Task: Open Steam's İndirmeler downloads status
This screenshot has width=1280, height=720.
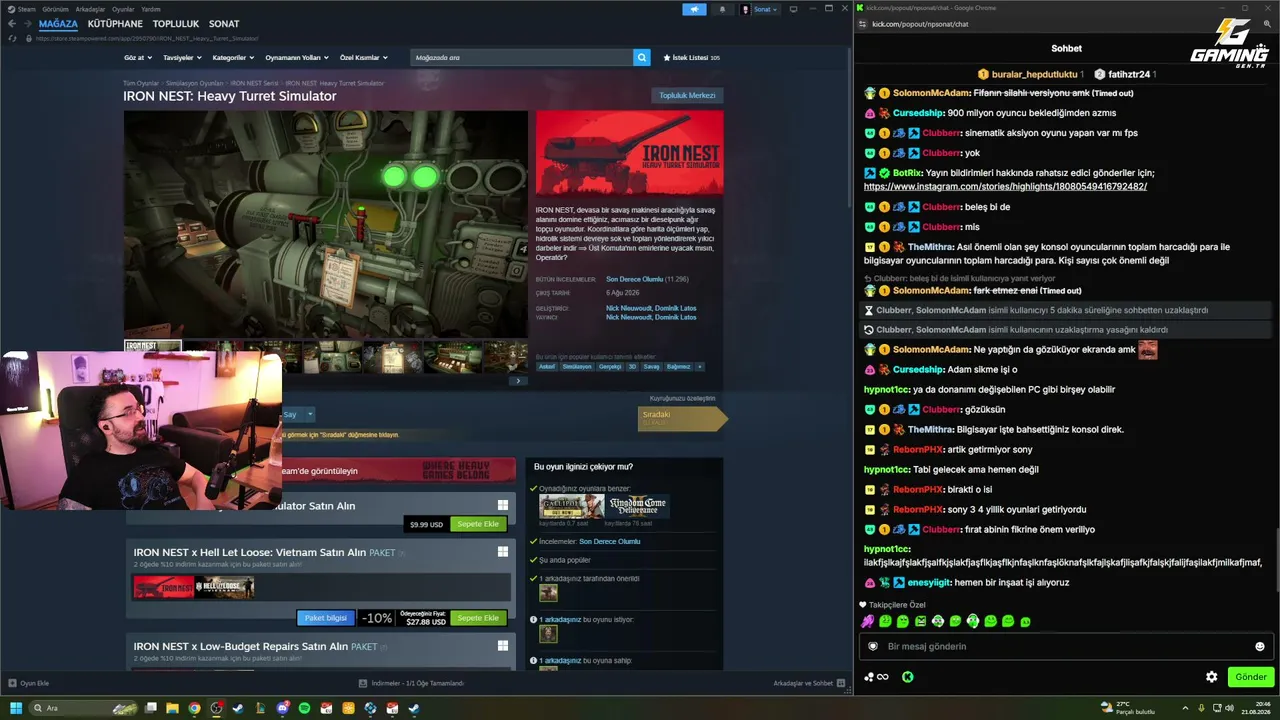Action: coord(411,683)
